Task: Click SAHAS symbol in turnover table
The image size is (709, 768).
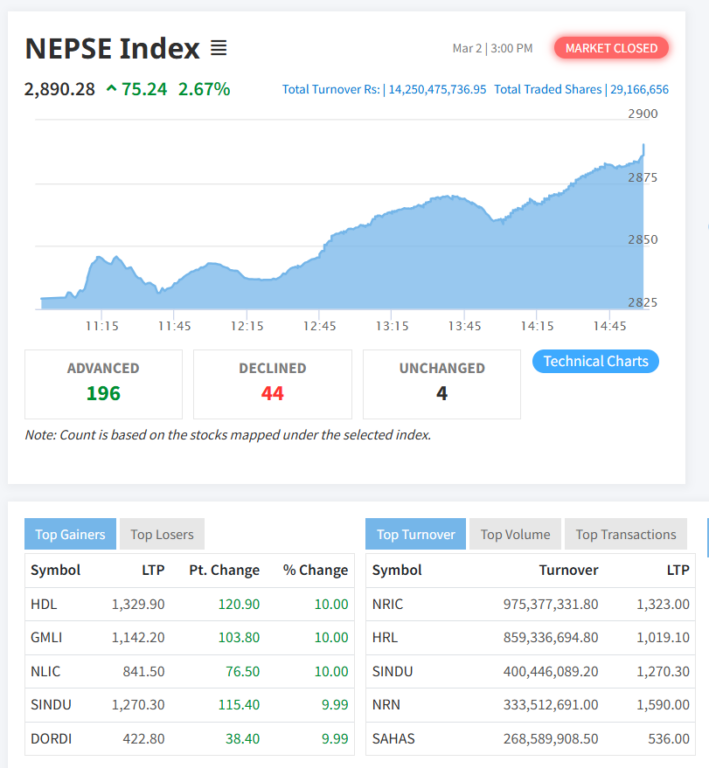Action: (393, 738)
